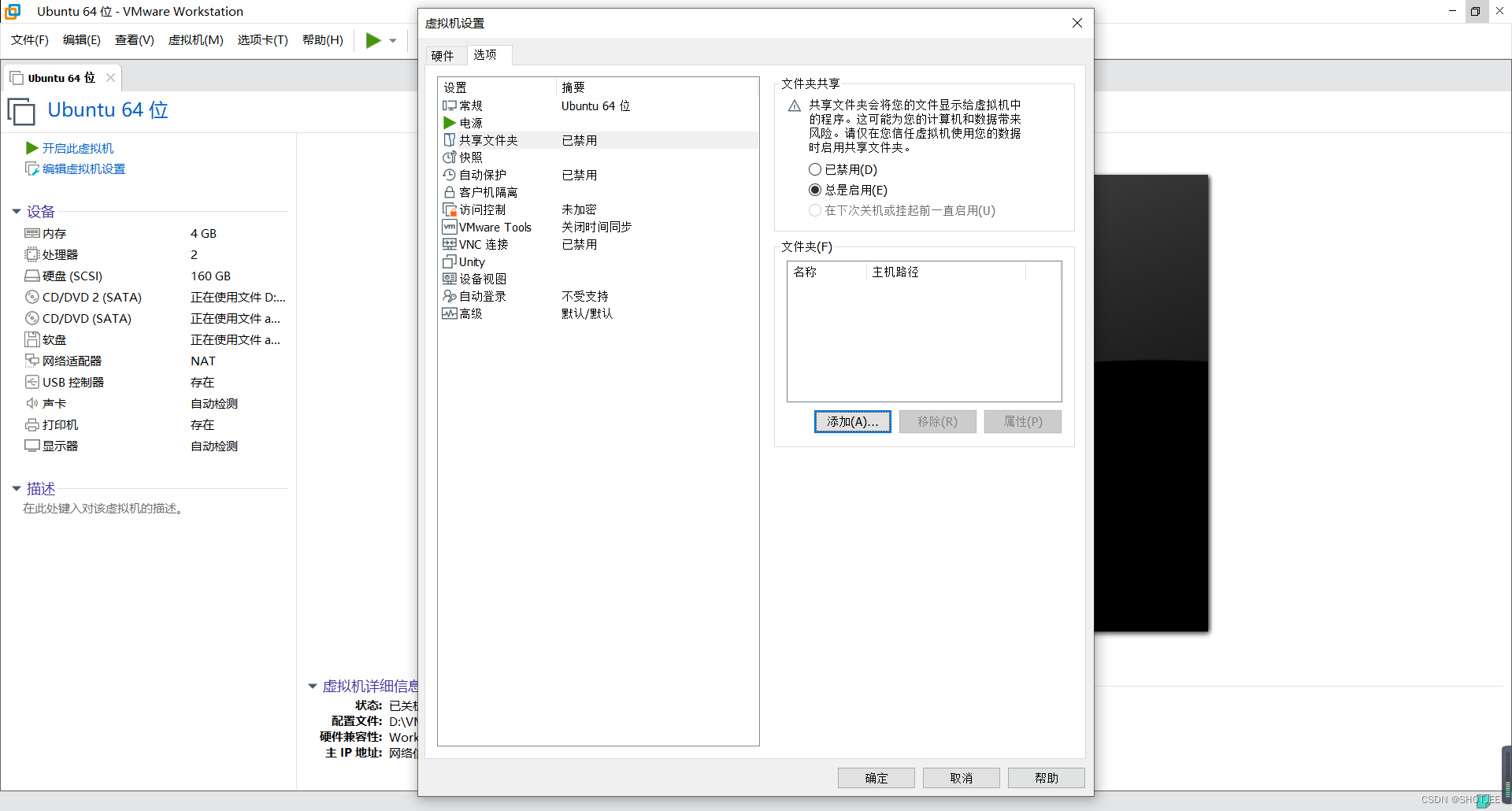This screenshot has width=1512, height=811.
Task: Select the 已禁用(D) radio button
Action: click(x=815, y=168)
